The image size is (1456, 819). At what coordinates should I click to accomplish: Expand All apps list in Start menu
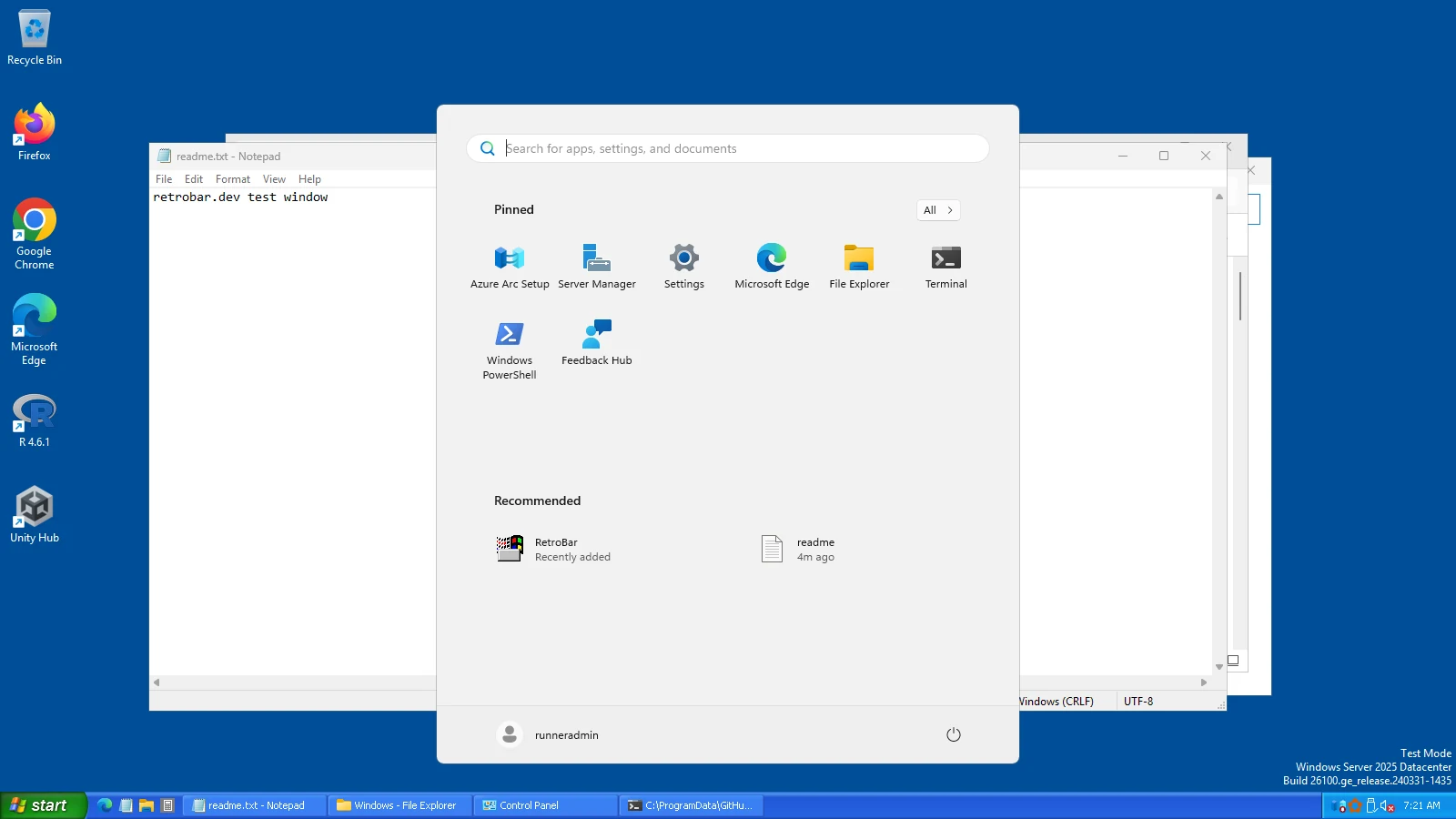938,210
